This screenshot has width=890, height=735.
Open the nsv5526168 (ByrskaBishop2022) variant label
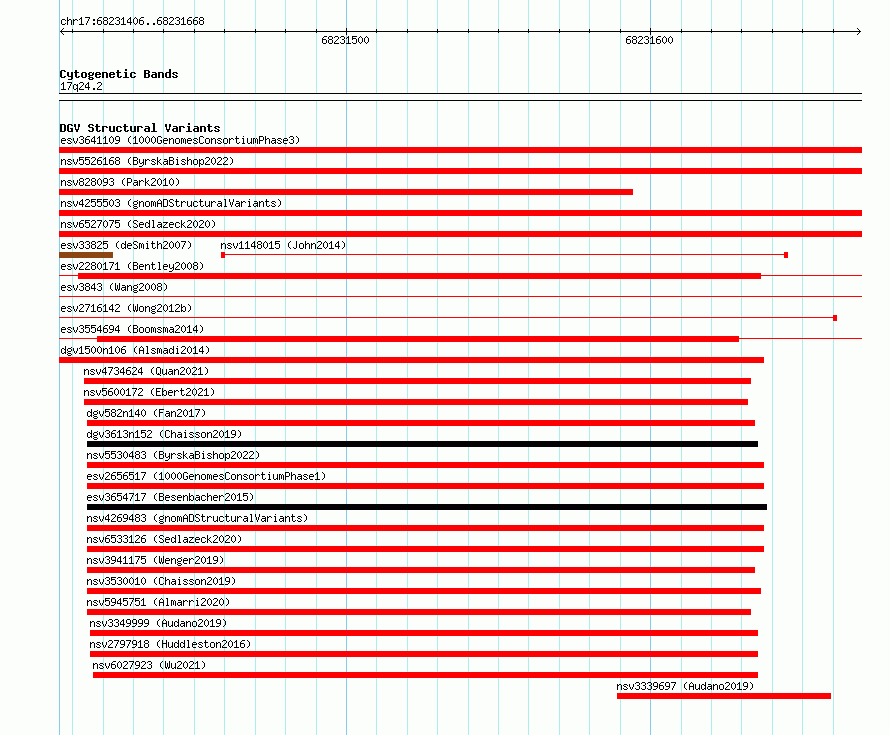[147, 161]
